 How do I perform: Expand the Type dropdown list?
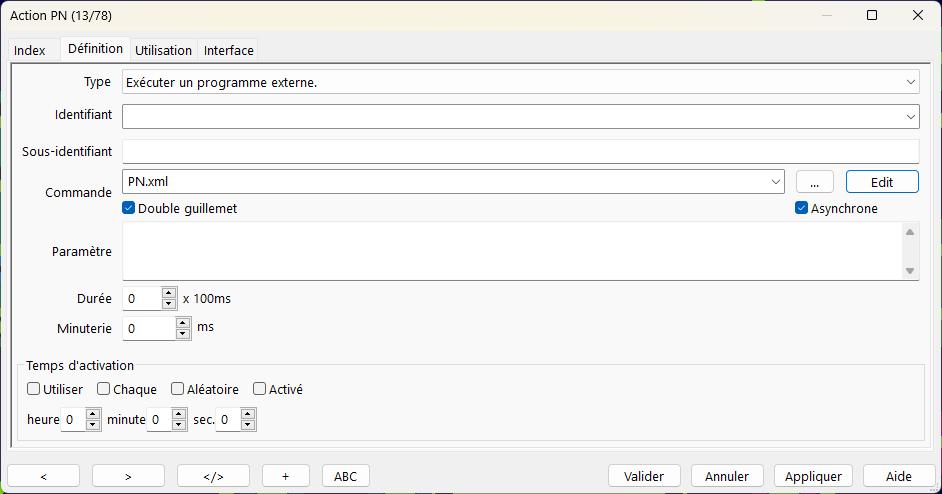(x=911, y=82)
